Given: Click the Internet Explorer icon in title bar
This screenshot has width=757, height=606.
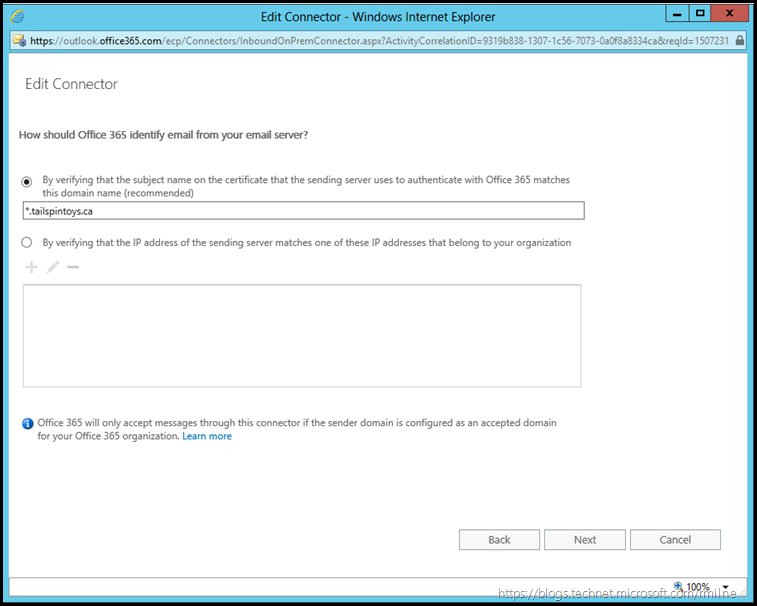Looking at the screenshot, I should [17, 17].
